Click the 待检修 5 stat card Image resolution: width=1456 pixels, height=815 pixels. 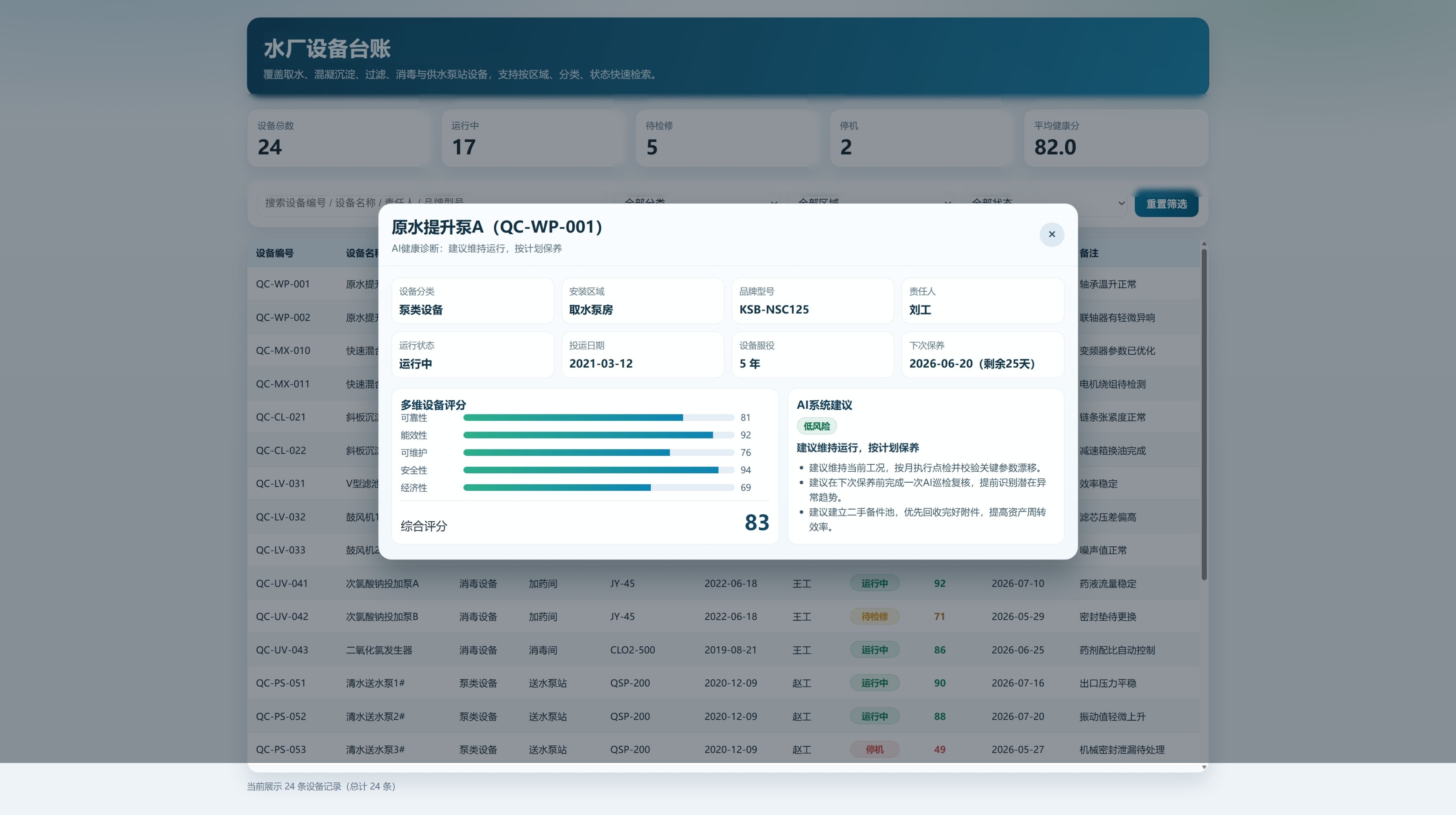727,138
